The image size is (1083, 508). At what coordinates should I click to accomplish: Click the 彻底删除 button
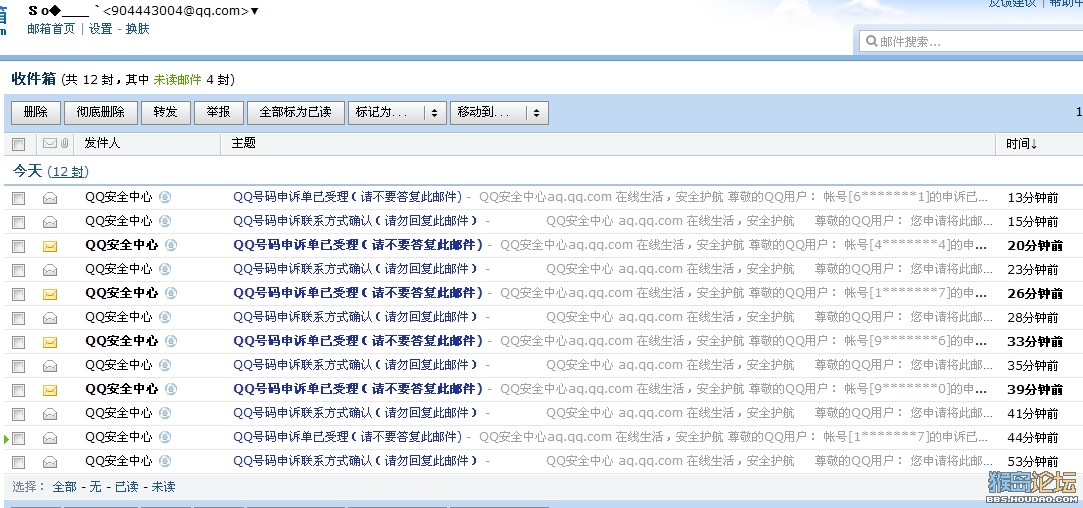(x=101, y=113)
